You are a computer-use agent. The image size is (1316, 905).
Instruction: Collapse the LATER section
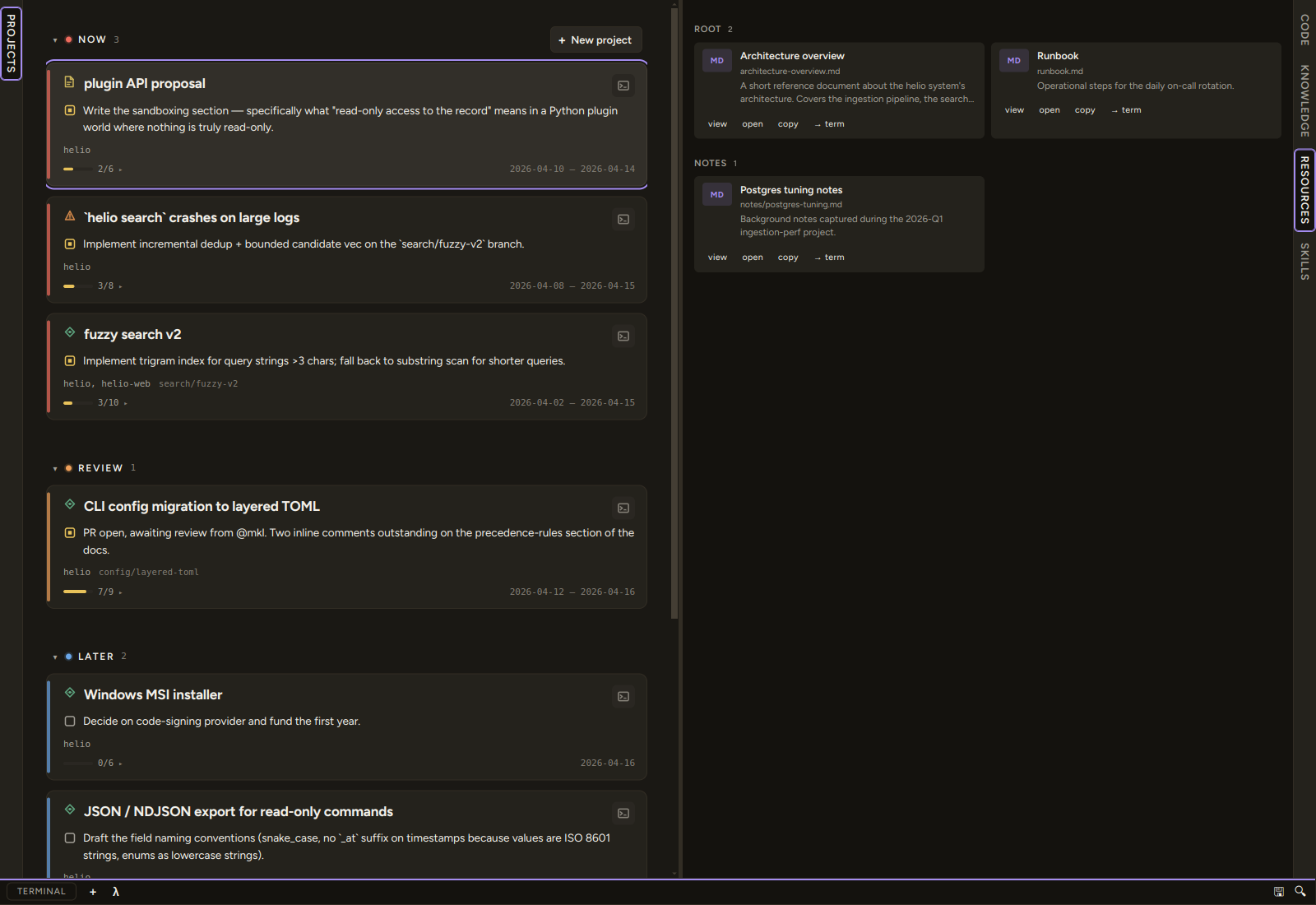pos(55,657)
